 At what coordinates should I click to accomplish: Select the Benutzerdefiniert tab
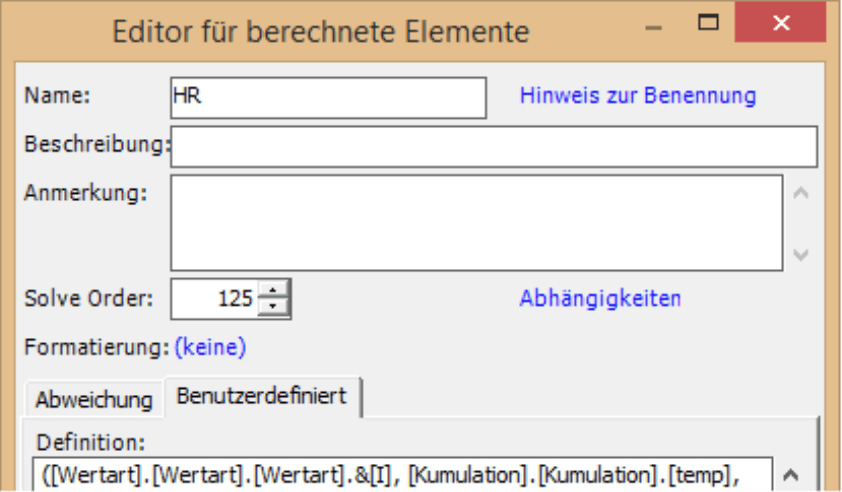click(x=262, y=396)
